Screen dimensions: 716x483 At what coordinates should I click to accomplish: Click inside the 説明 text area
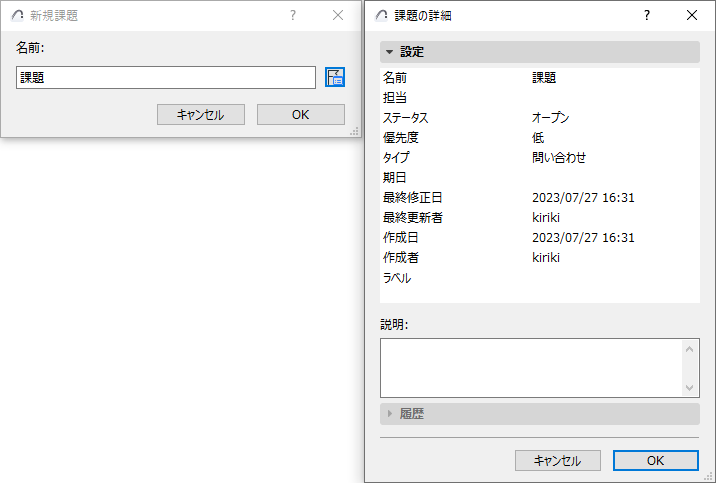[x=531, y=368]
